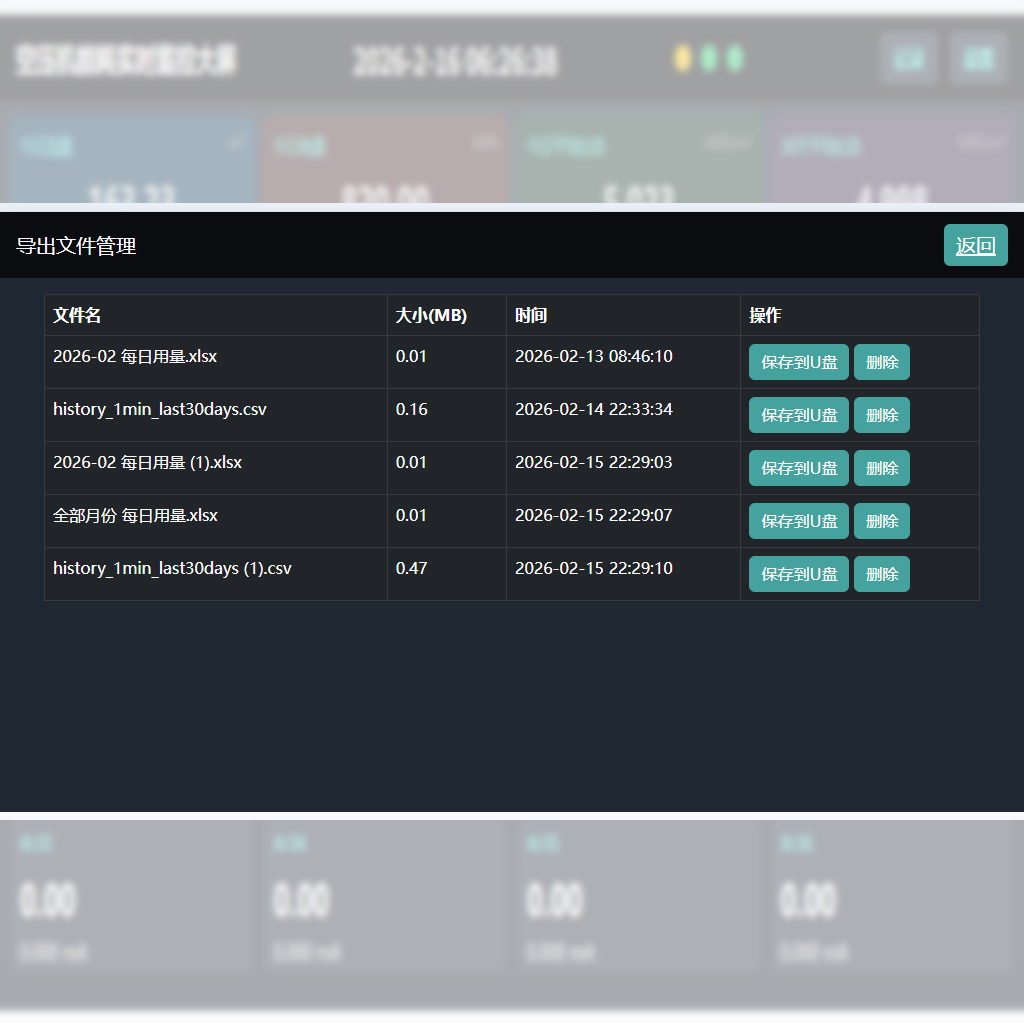Delete the history_1min_last30days.csv file
The height and width of the screenshot is (1024, 1024).
tap(882, 415)
